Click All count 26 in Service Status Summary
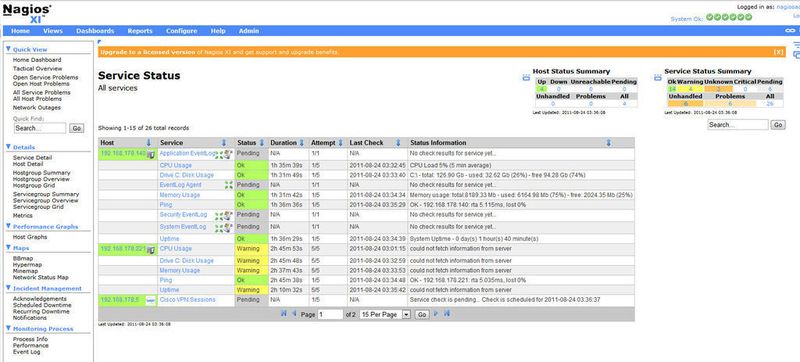This screenshot has height=362, width=800. point(770,104)
